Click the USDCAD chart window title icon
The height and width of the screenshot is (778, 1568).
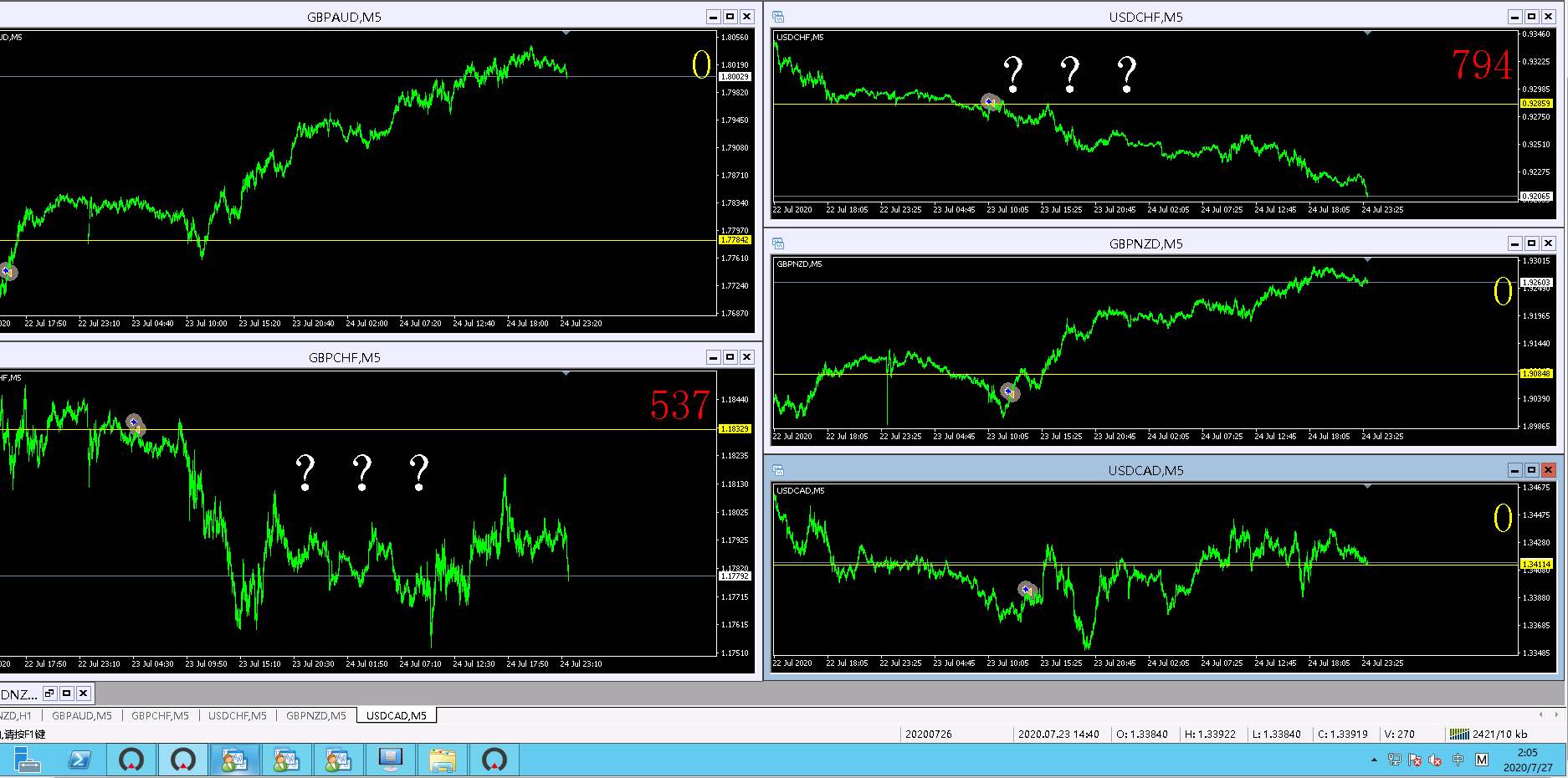[x=778, y=470]
